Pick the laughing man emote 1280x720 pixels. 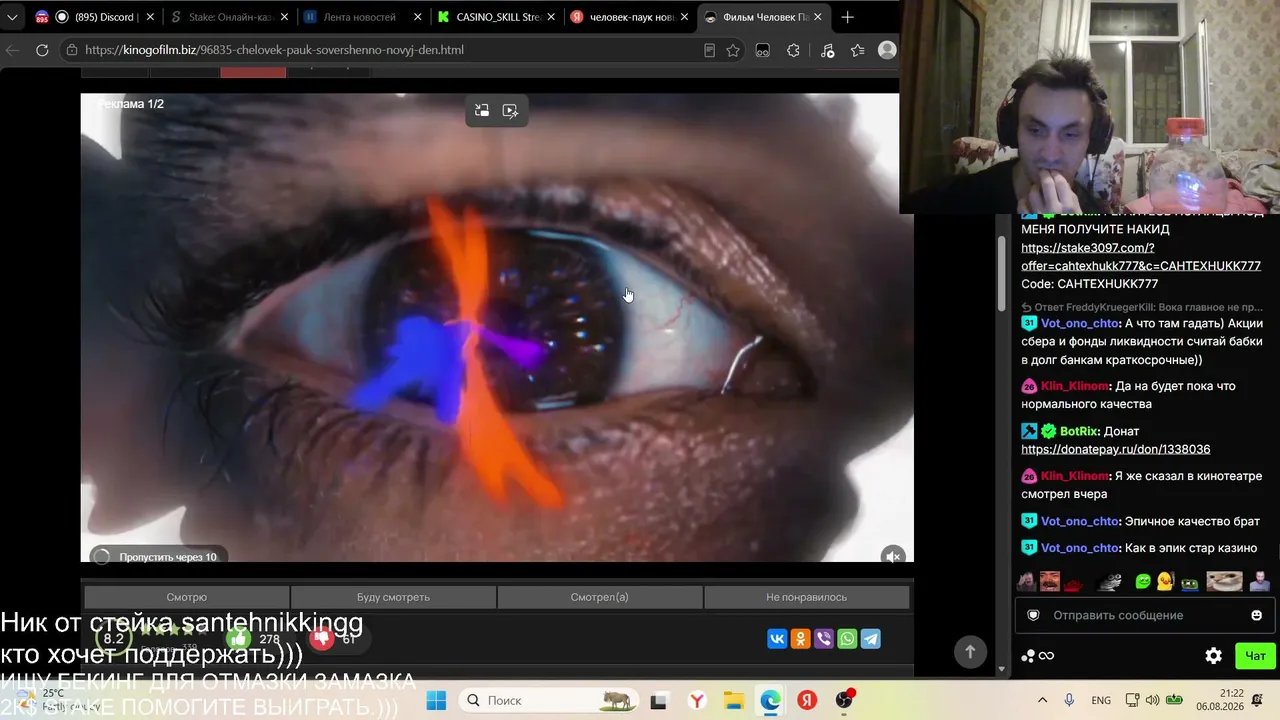point(1049,582)
